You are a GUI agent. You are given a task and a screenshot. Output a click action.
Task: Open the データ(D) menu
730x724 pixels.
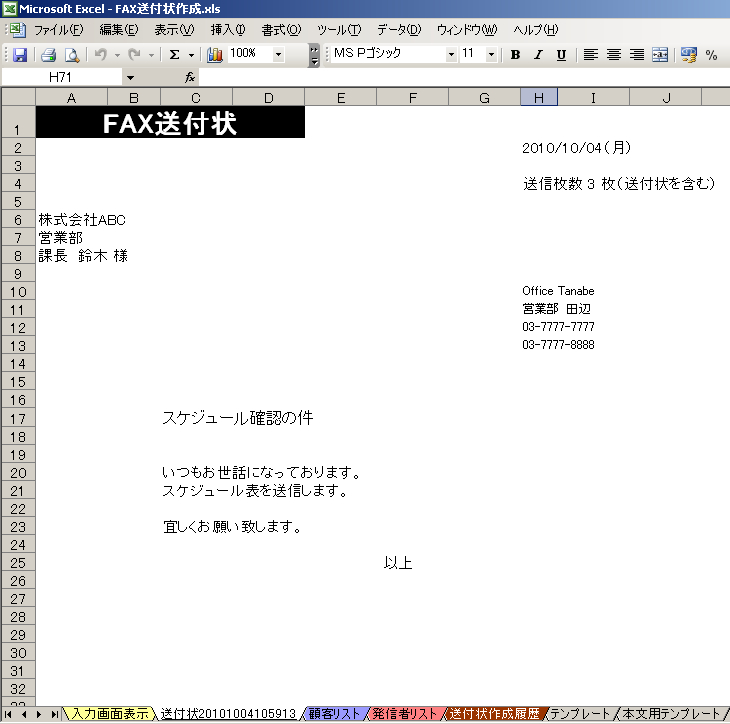coord(399,30)
